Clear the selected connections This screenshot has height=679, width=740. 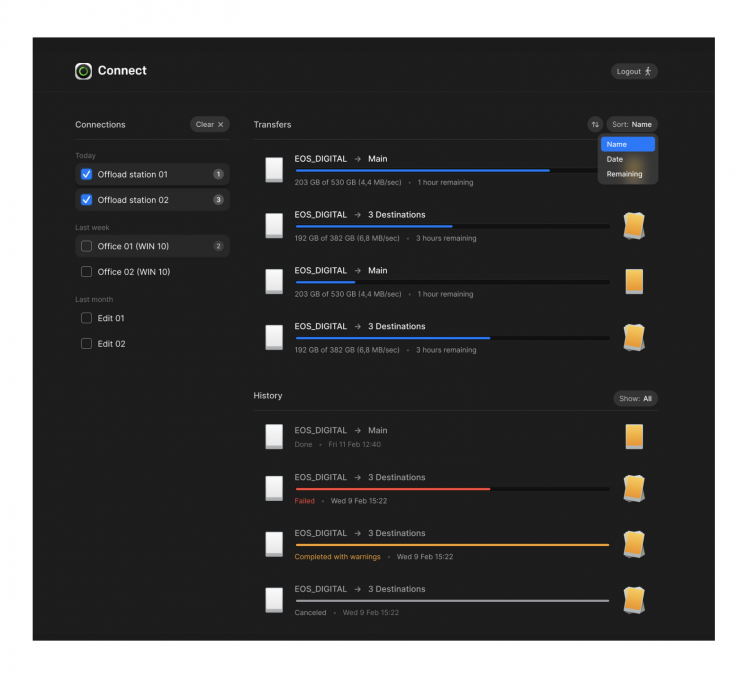209,125
